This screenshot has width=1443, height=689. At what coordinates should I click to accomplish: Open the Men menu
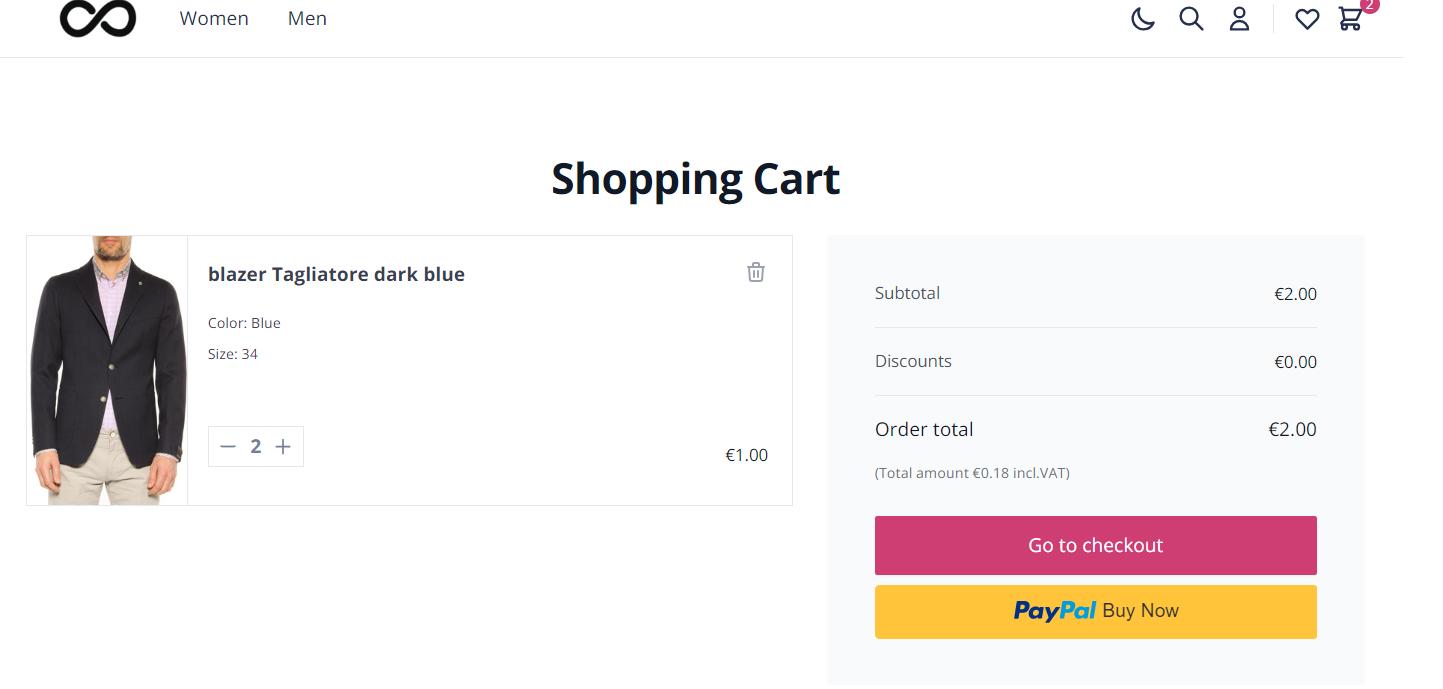point(307,19)
